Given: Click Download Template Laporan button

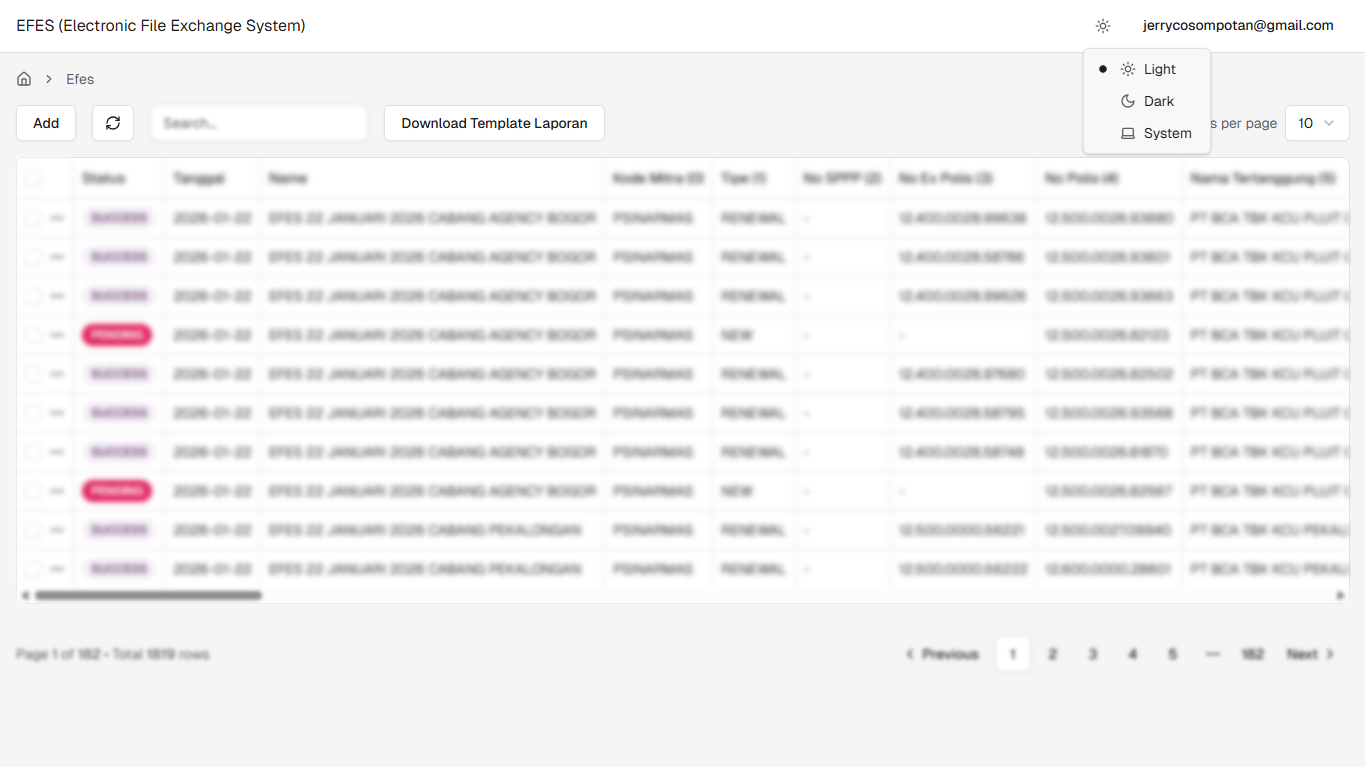Looking at the screenshot, I should [x=494, y=123].
